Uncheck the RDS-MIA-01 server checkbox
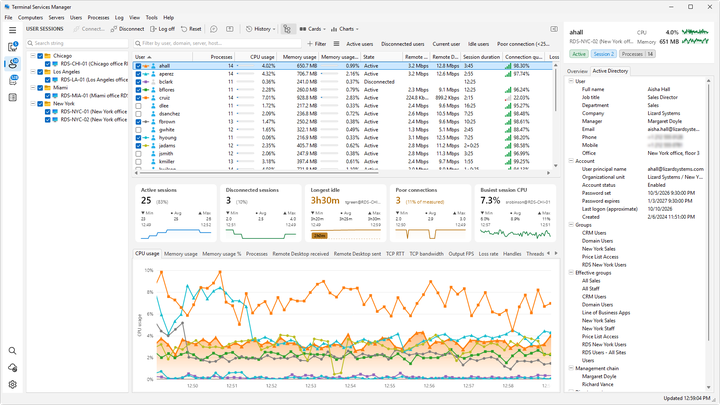 [47, 96]
